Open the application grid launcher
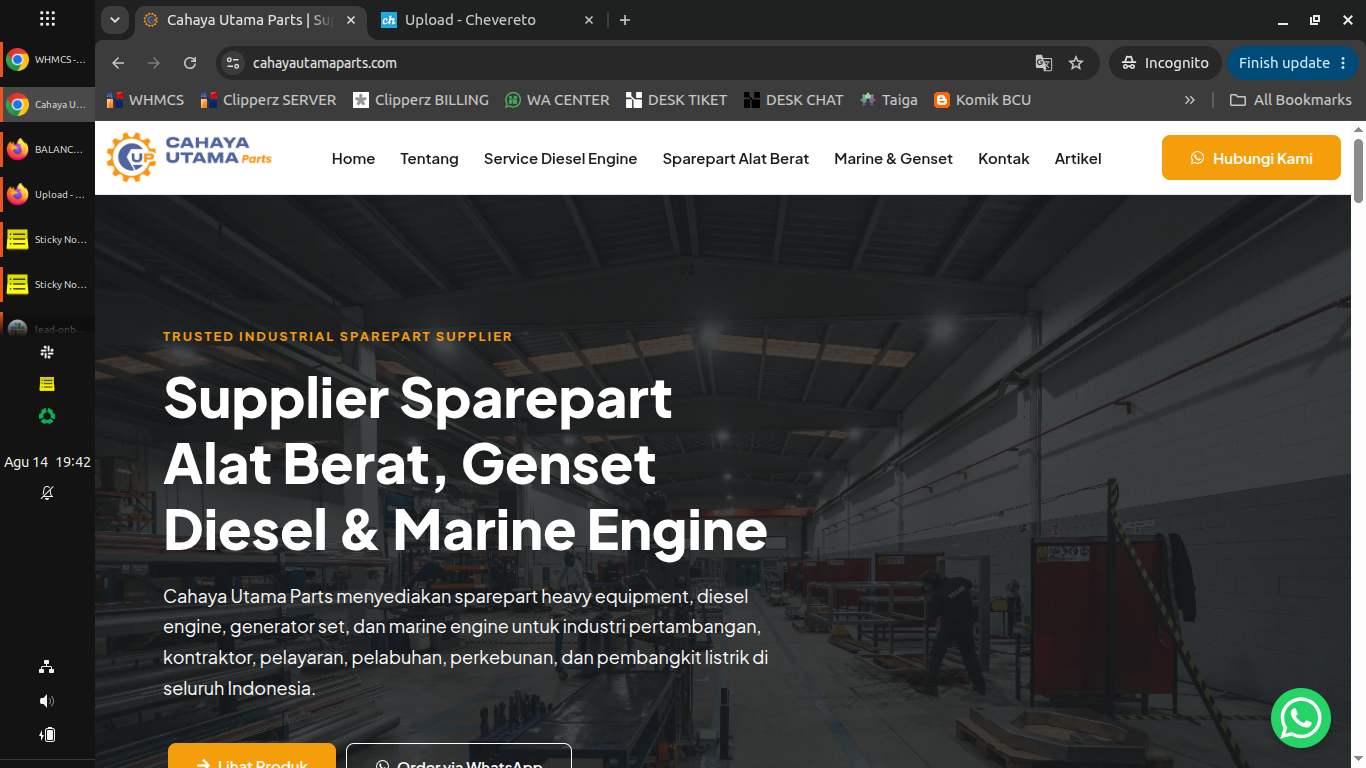The height and width of the screenshot is (768, 1366). pos(47,19)
